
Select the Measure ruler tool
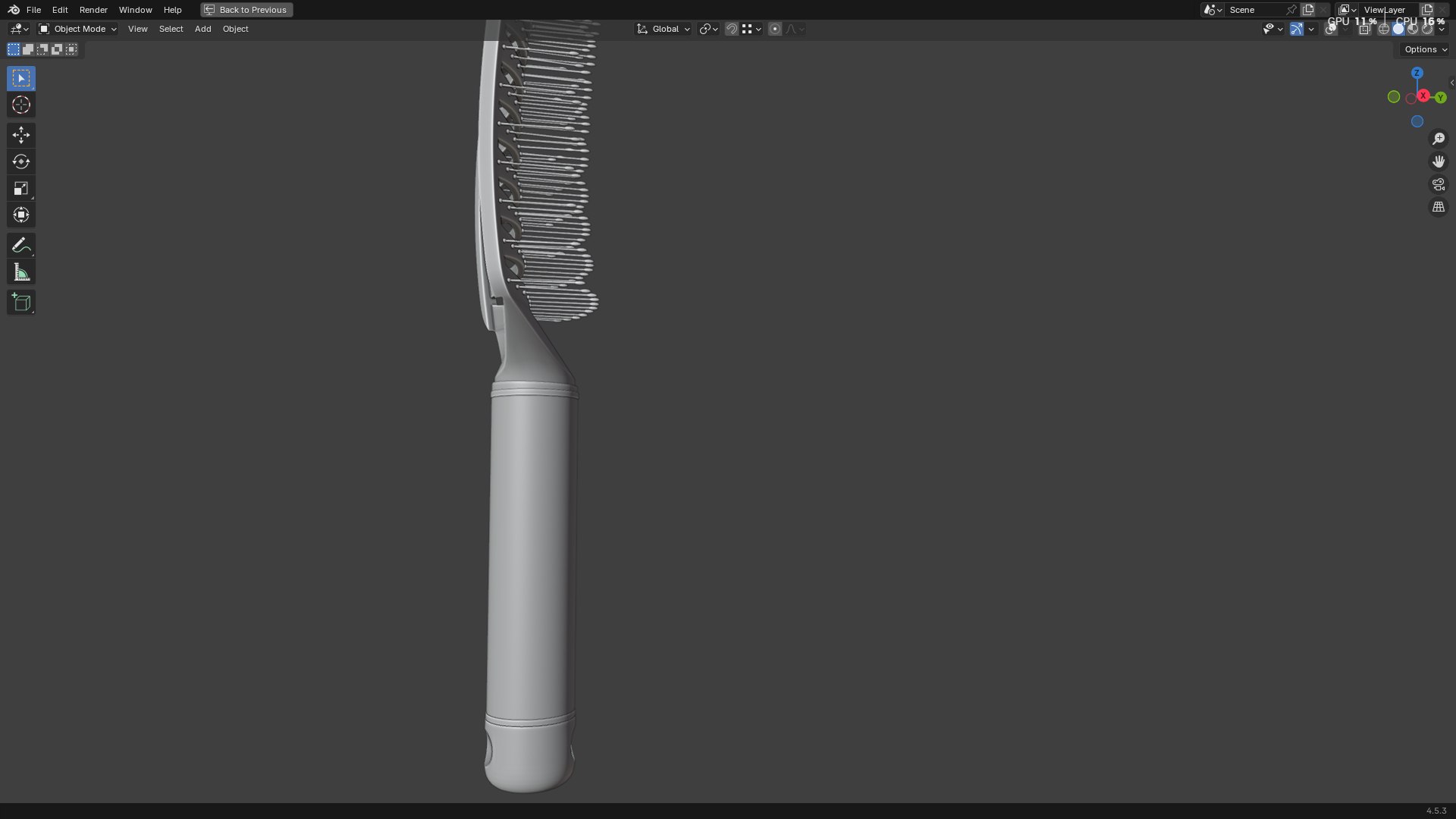coord(21,272)
